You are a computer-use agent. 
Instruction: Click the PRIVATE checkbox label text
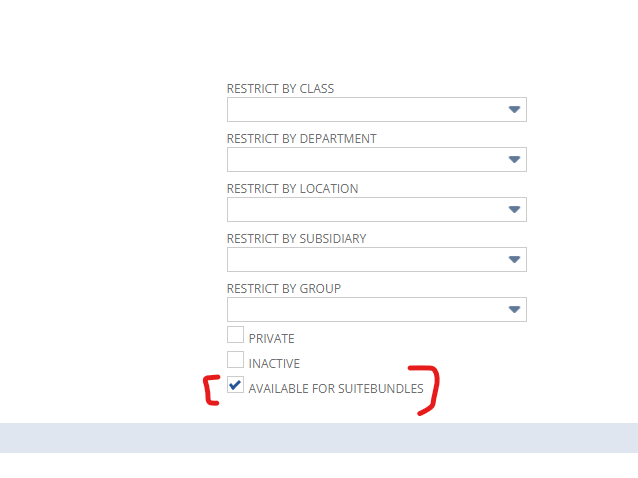point(271,339)
